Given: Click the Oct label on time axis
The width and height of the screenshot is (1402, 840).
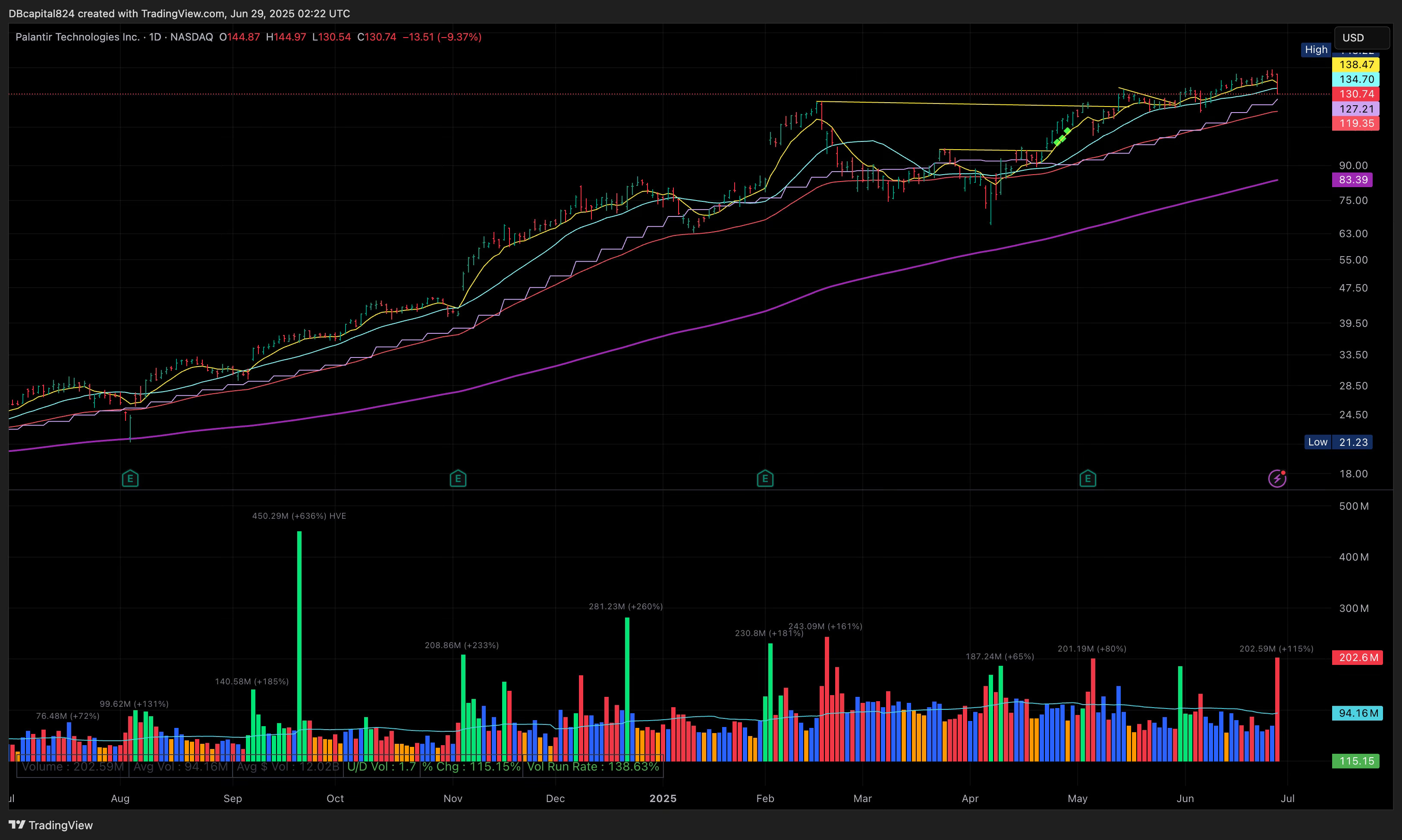Looking at the screenshot, I should click(335, 799).
